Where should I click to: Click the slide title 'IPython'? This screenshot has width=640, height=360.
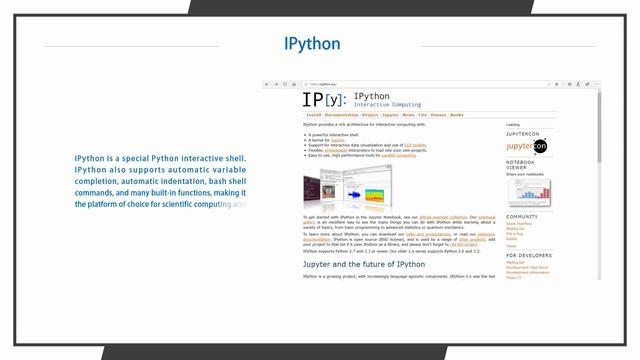[x=312, y=44]
